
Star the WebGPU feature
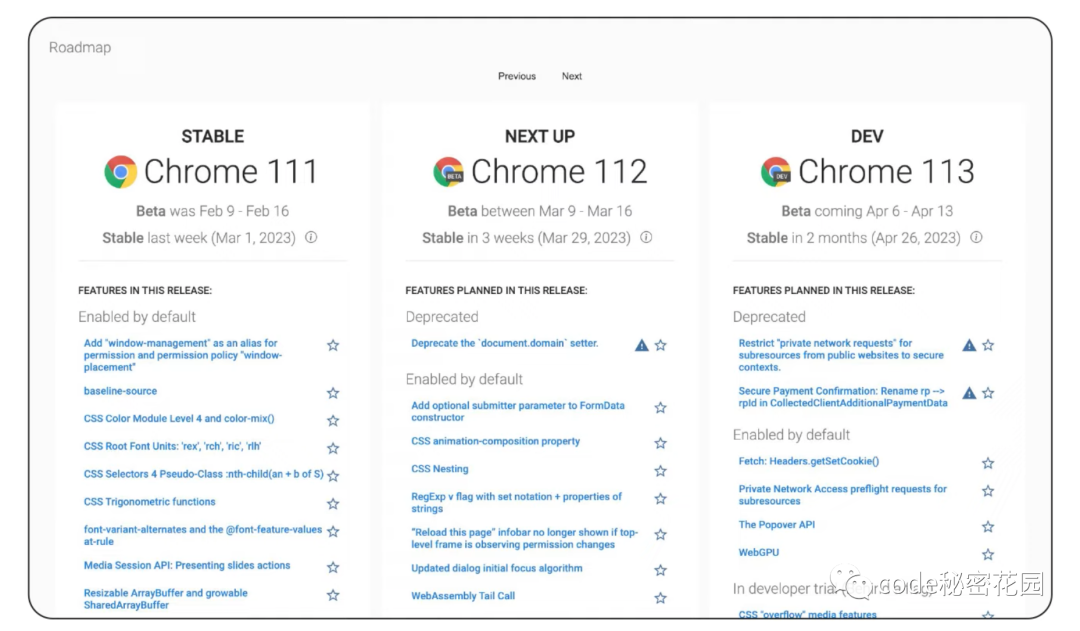(x=988, y=554)
